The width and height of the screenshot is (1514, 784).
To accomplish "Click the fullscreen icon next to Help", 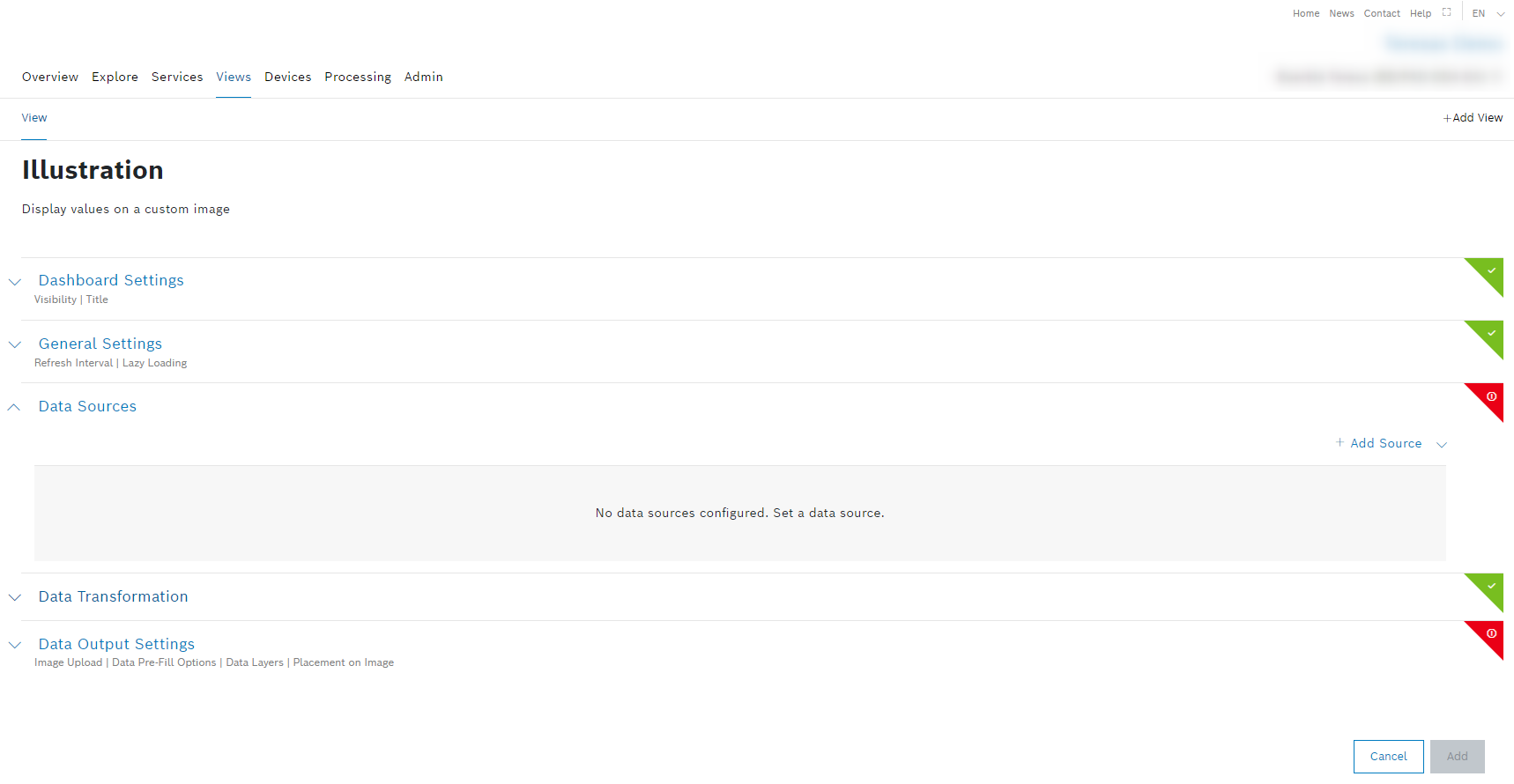I will coord(1446,12).
